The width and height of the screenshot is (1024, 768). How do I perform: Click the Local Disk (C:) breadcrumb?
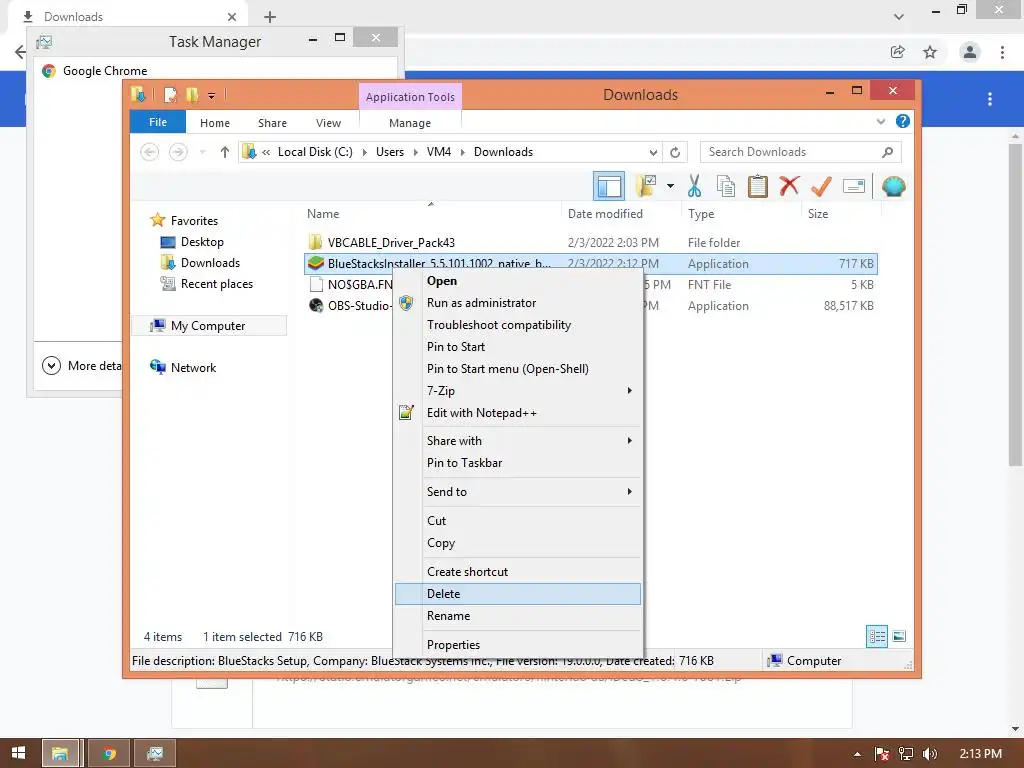point(315,152)
